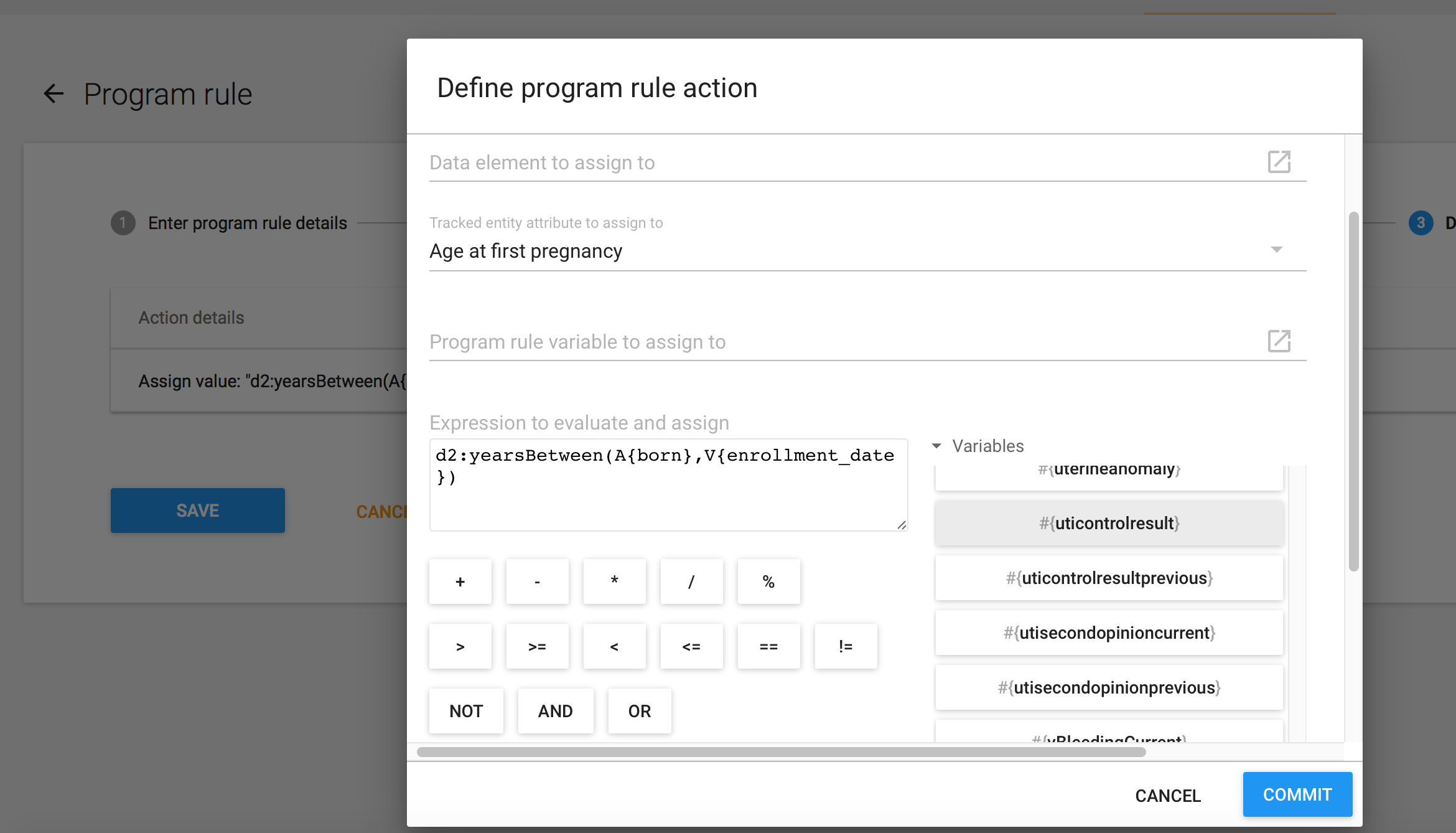Click the back arrow beside Program rule
This screenshot has width=1456, height=833.
pos(54,94)
